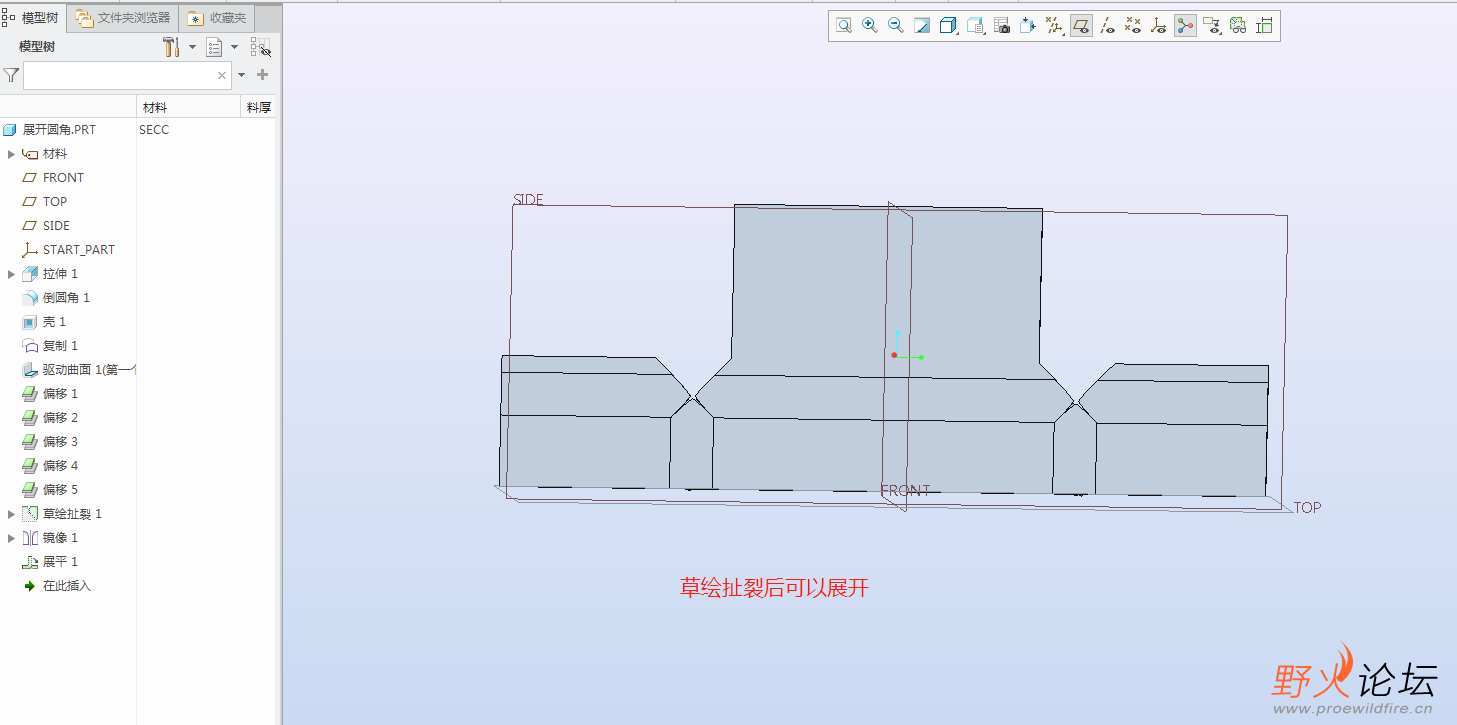The image size is (1457, 725).
Task: Click the Refit (zoom to fit) icon
Action: (x=844, y=26)
